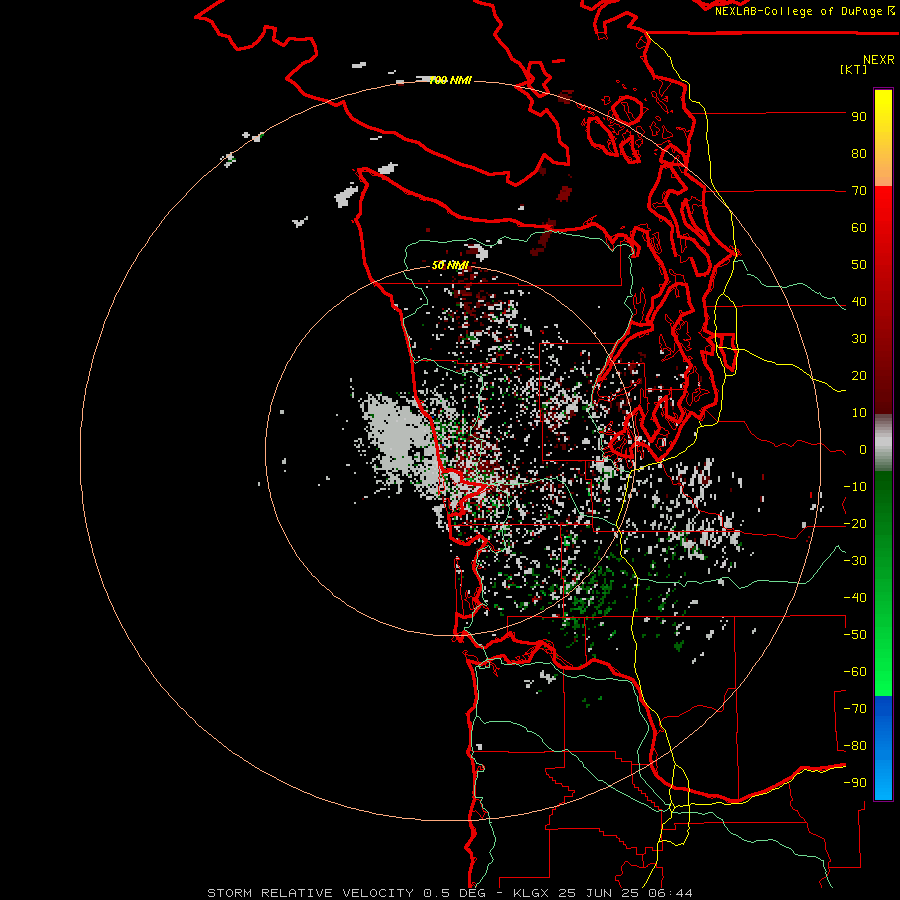
Task: Click the -10 scale value
Action: click(x=855, y=487)
